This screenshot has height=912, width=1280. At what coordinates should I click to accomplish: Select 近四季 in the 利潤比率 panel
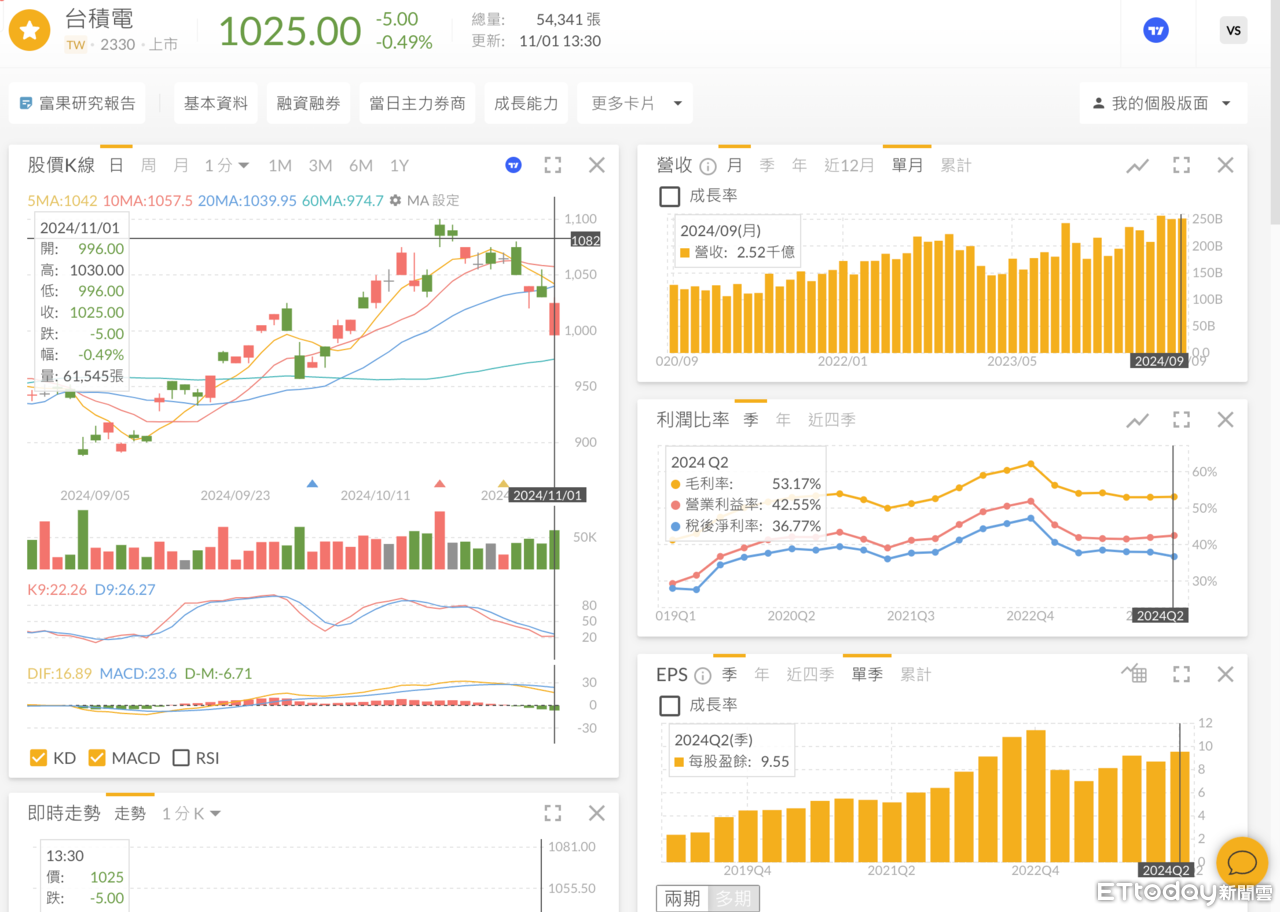click(x=832, y=420)
